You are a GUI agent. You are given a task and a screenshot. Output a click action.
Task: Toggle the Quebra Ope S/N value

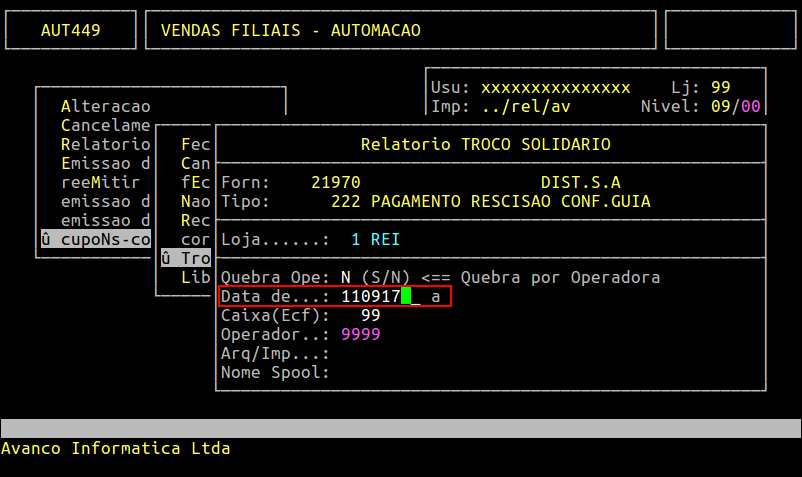pyautogui.click(x=346, y=277)
